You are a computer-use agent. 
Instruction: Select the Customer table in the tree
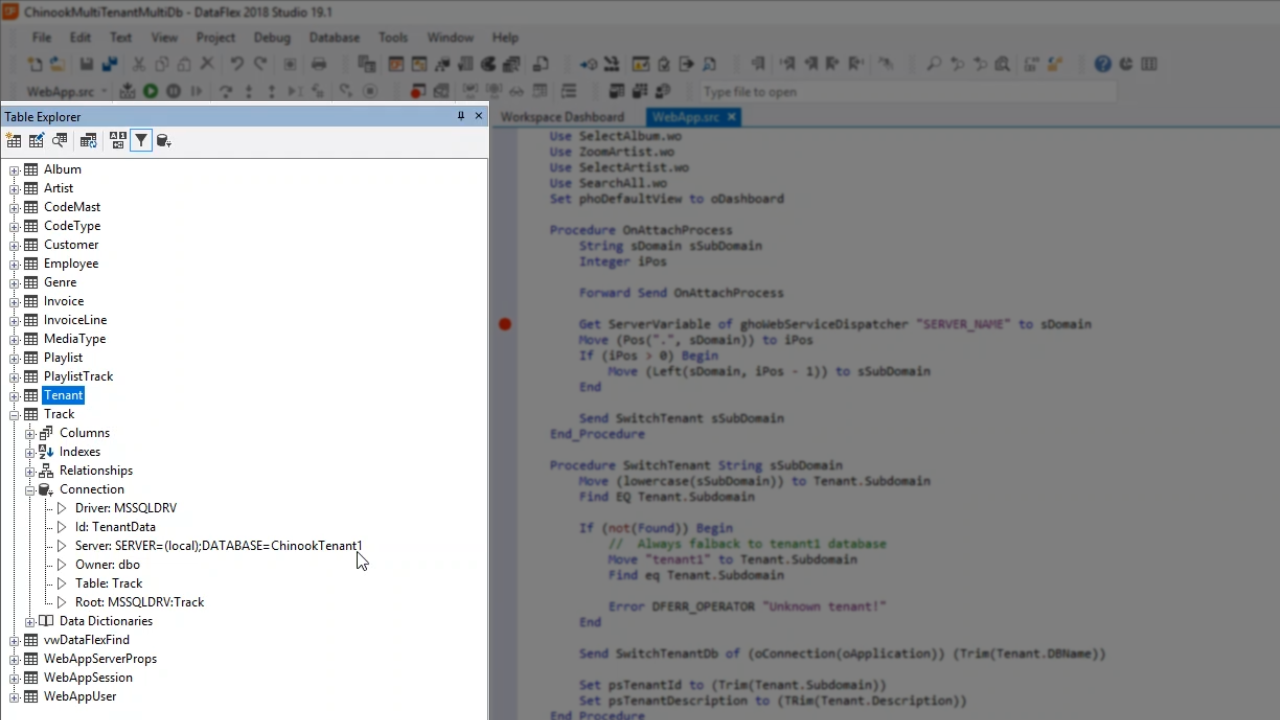71,245
